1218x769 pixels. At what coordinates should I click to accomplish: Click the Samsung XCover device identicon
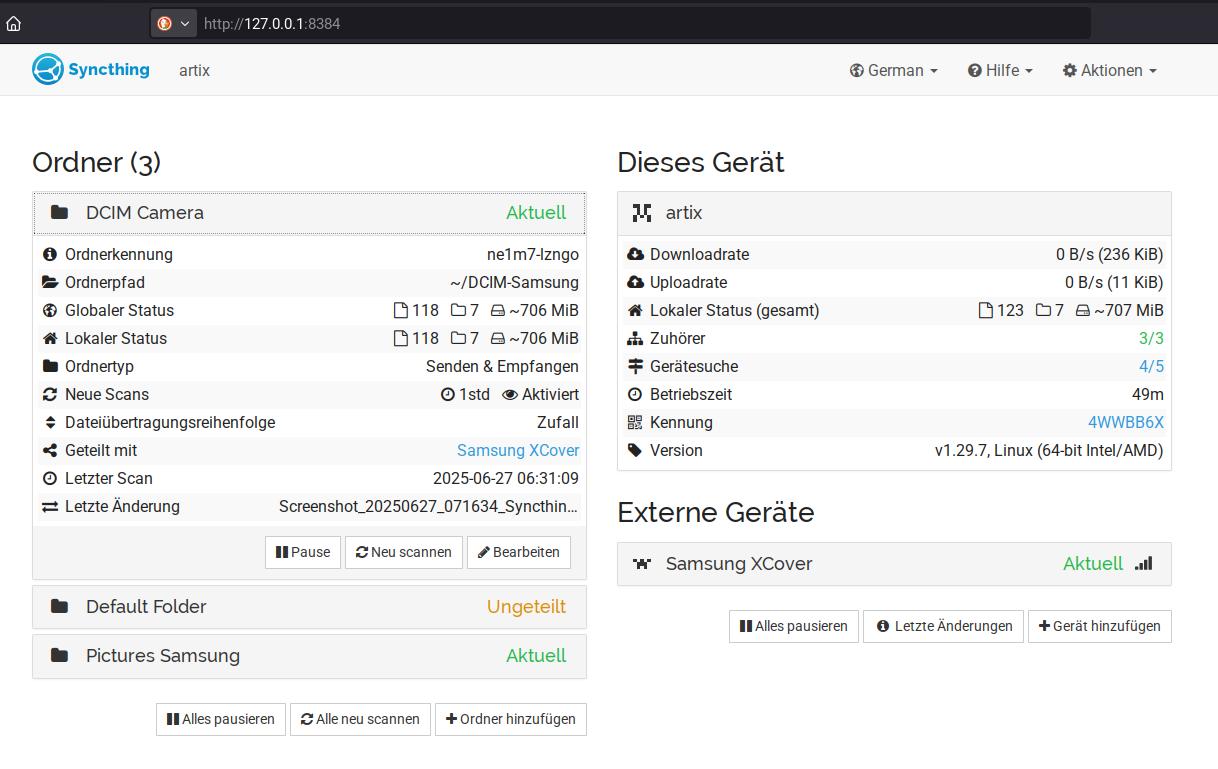tap(642, 564)
